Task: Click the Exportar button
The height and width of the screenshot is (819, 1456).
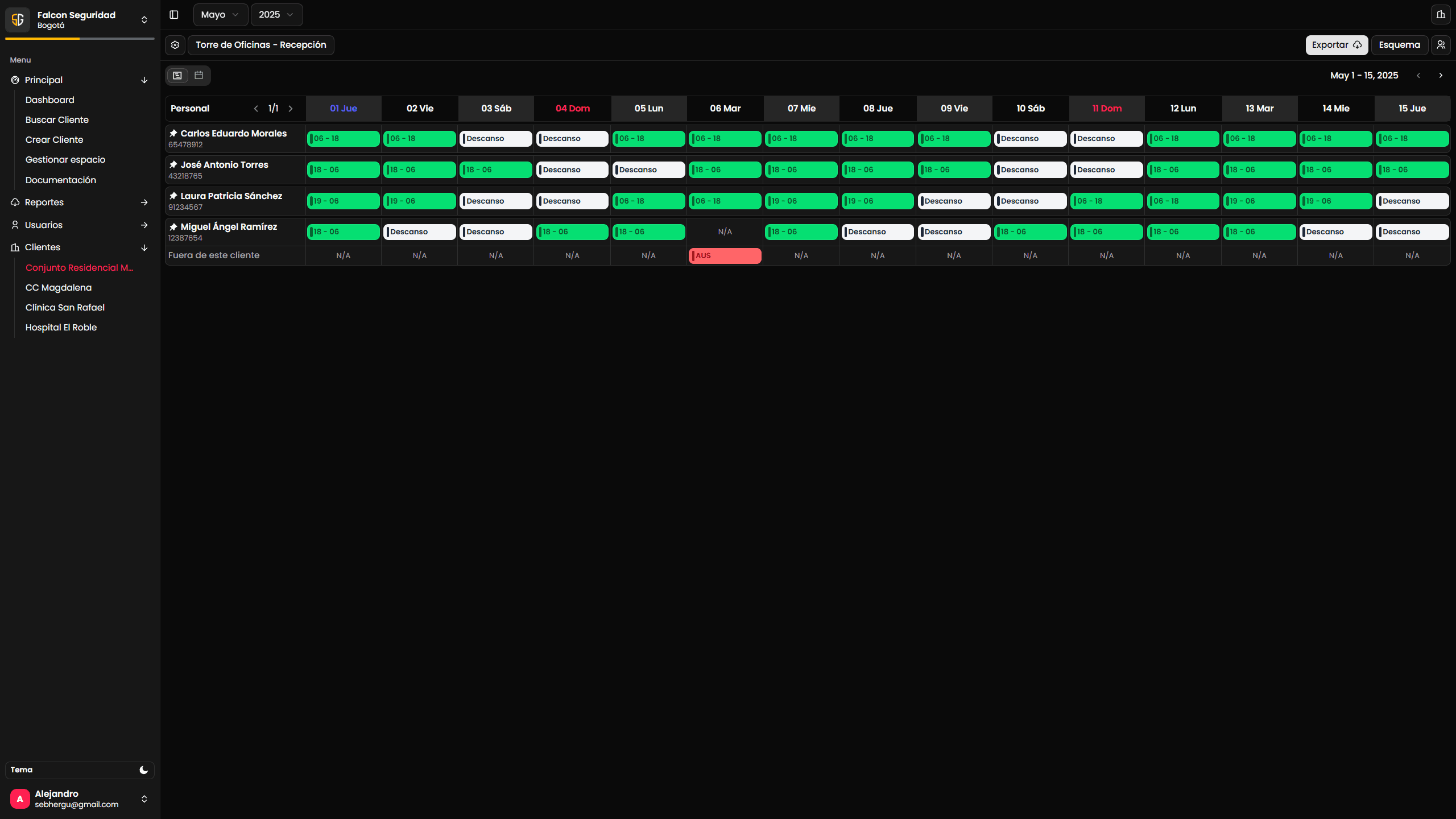Action: 1336,45
